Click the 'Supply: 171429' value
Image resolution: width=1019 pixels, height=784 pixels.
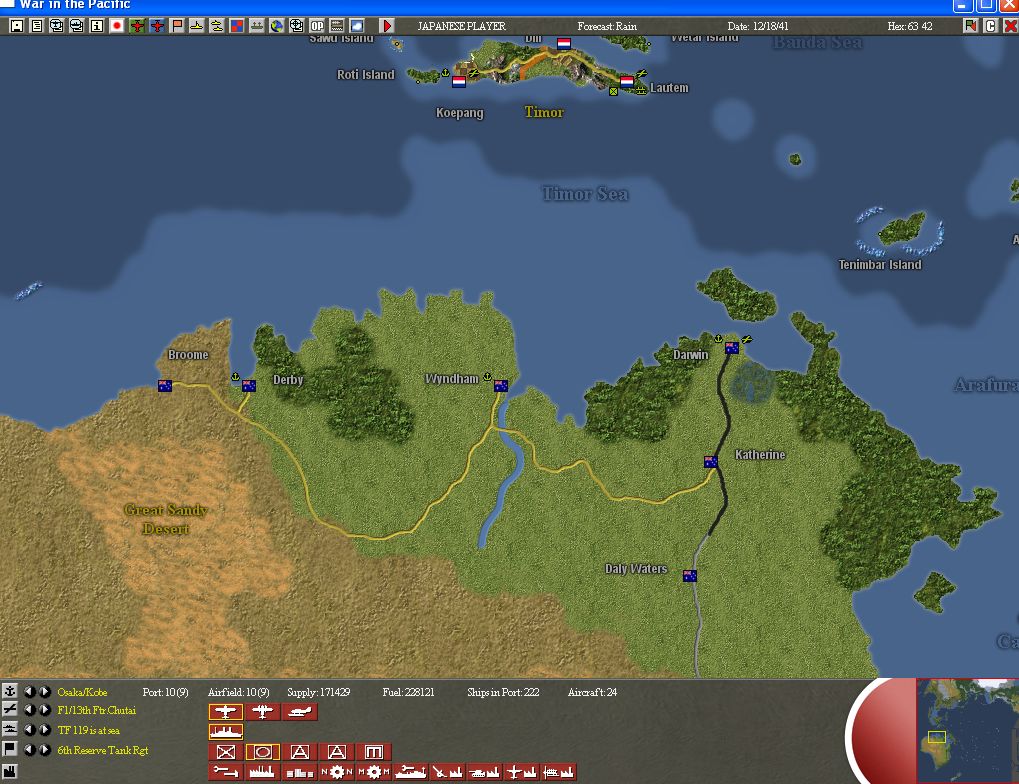coord(318,692)
